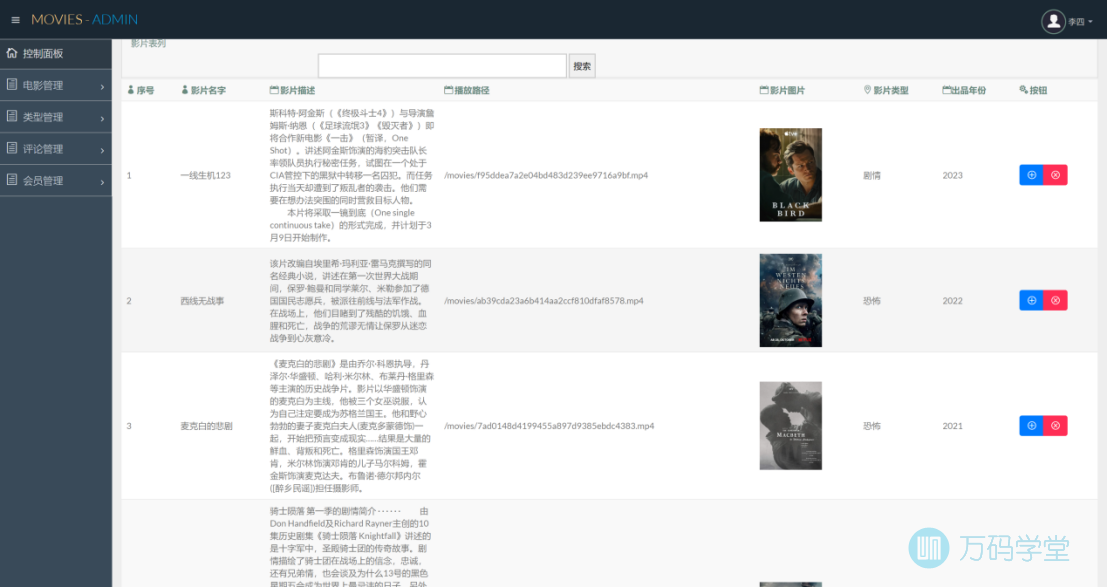Toggle the hamburger sidebar menu icon
The height and width of the screenshot is (588, 1108).
tap(16, 20)
